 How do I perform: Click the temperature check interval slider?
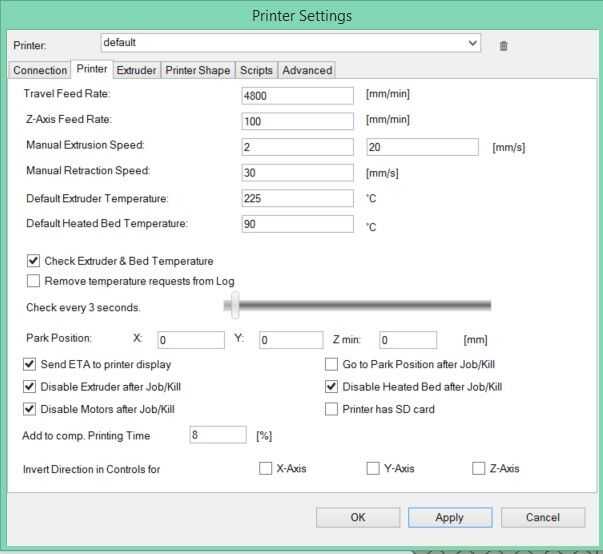click(360, 305)
